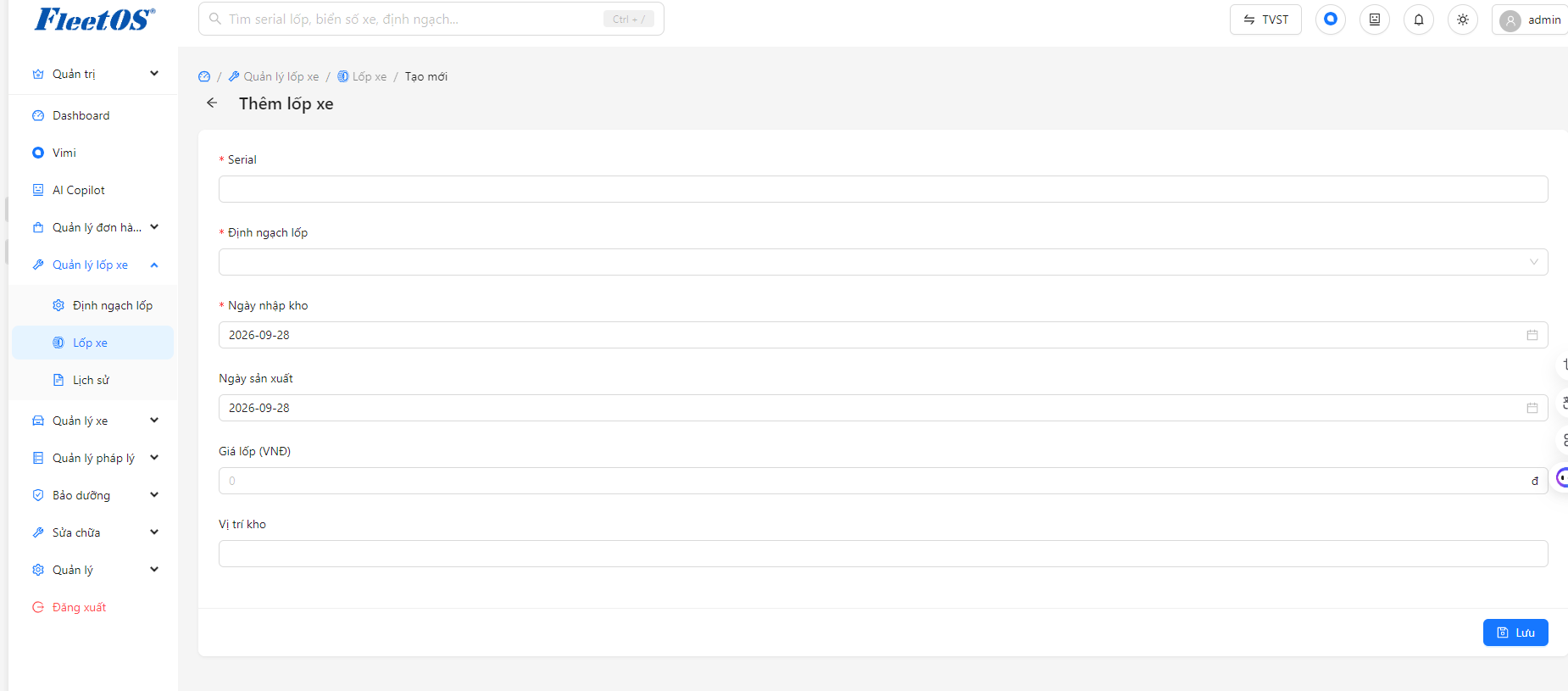This screenshot has width=1568, height=691.
Task: Click the Lưu save button
Action: 1515,632
